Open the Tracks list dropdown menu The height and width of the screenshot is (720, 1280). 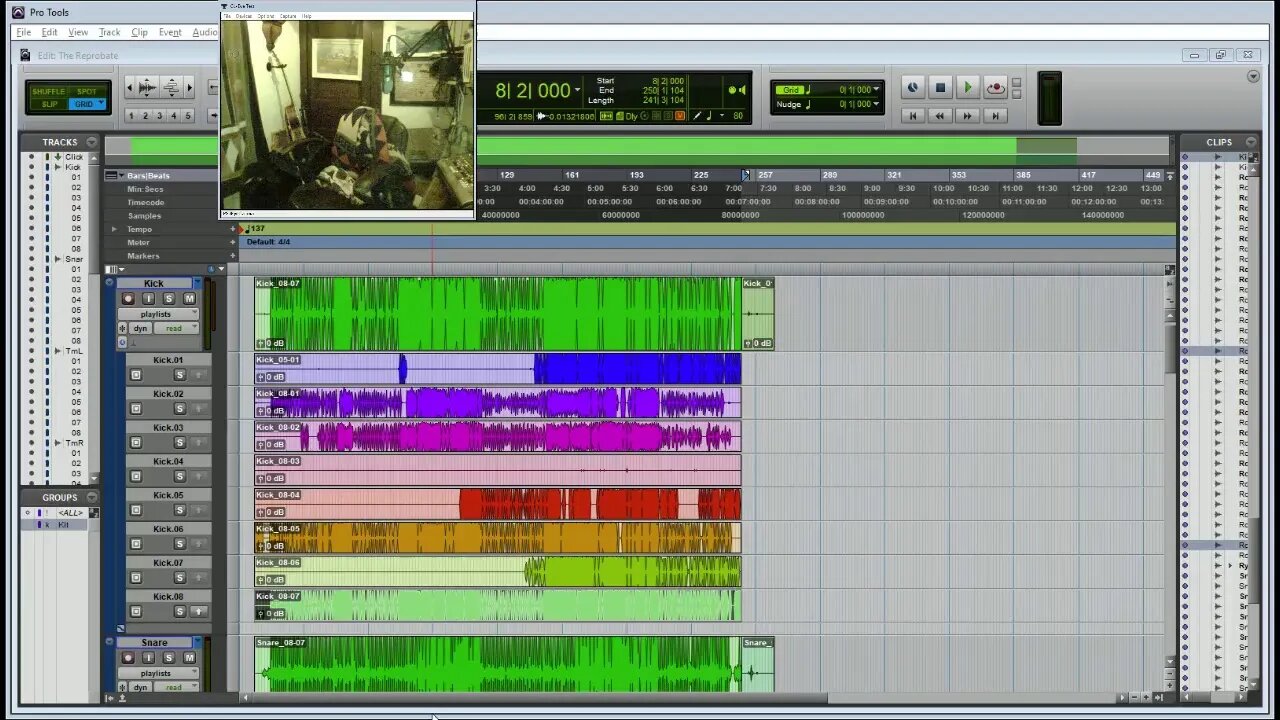pos(91,142)
